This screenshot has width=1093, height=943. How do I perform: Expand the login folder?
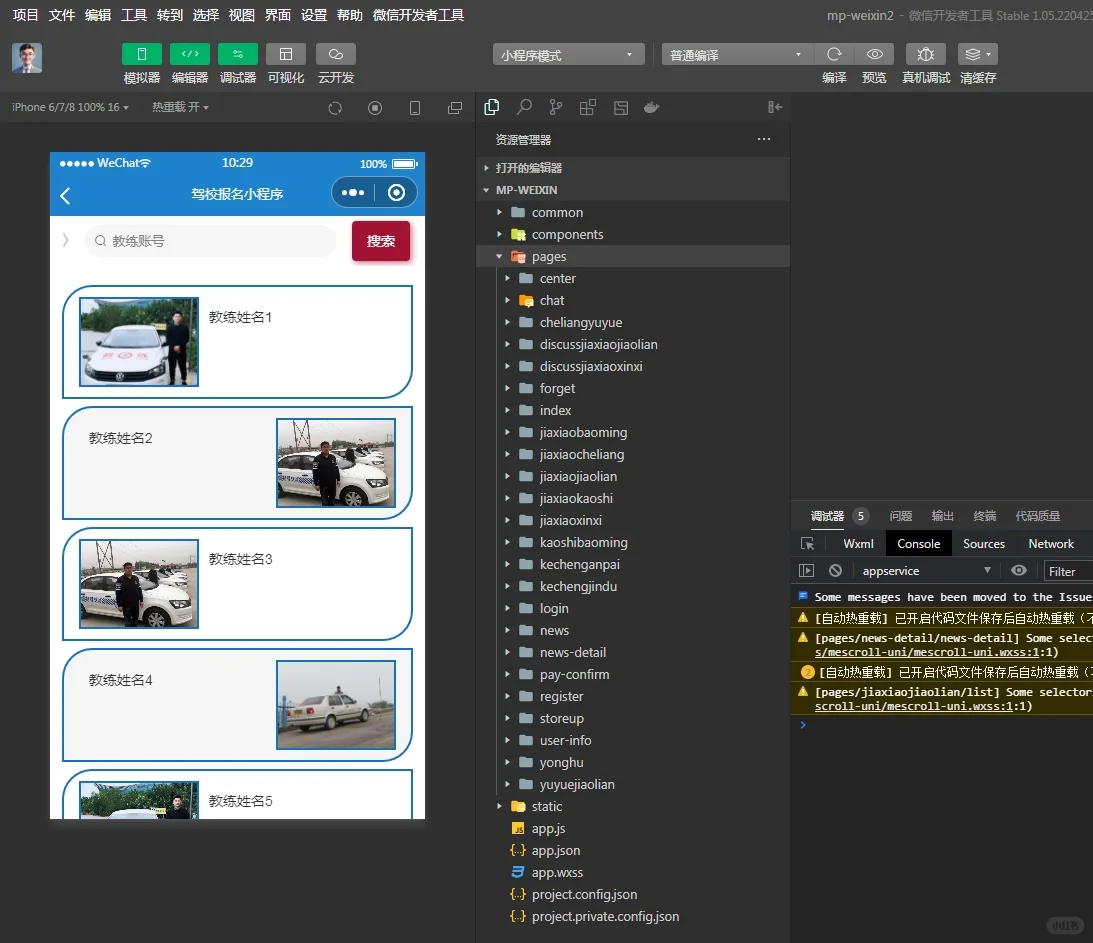(x=633, y=608)
